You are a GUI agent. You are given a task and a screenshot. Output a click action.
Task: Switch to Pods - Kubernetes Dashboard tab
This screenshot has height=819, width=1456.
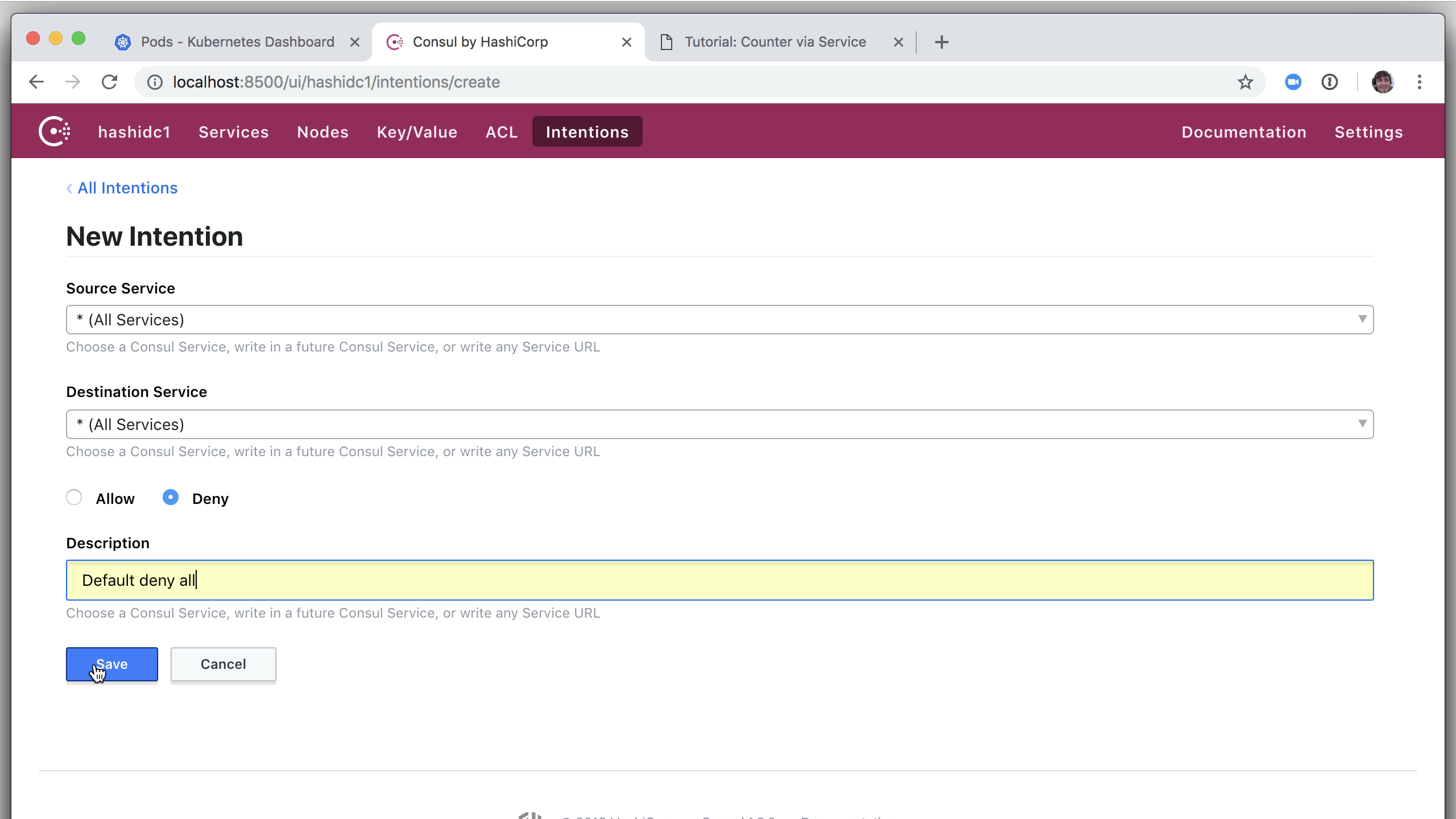(x=237, y=42)
